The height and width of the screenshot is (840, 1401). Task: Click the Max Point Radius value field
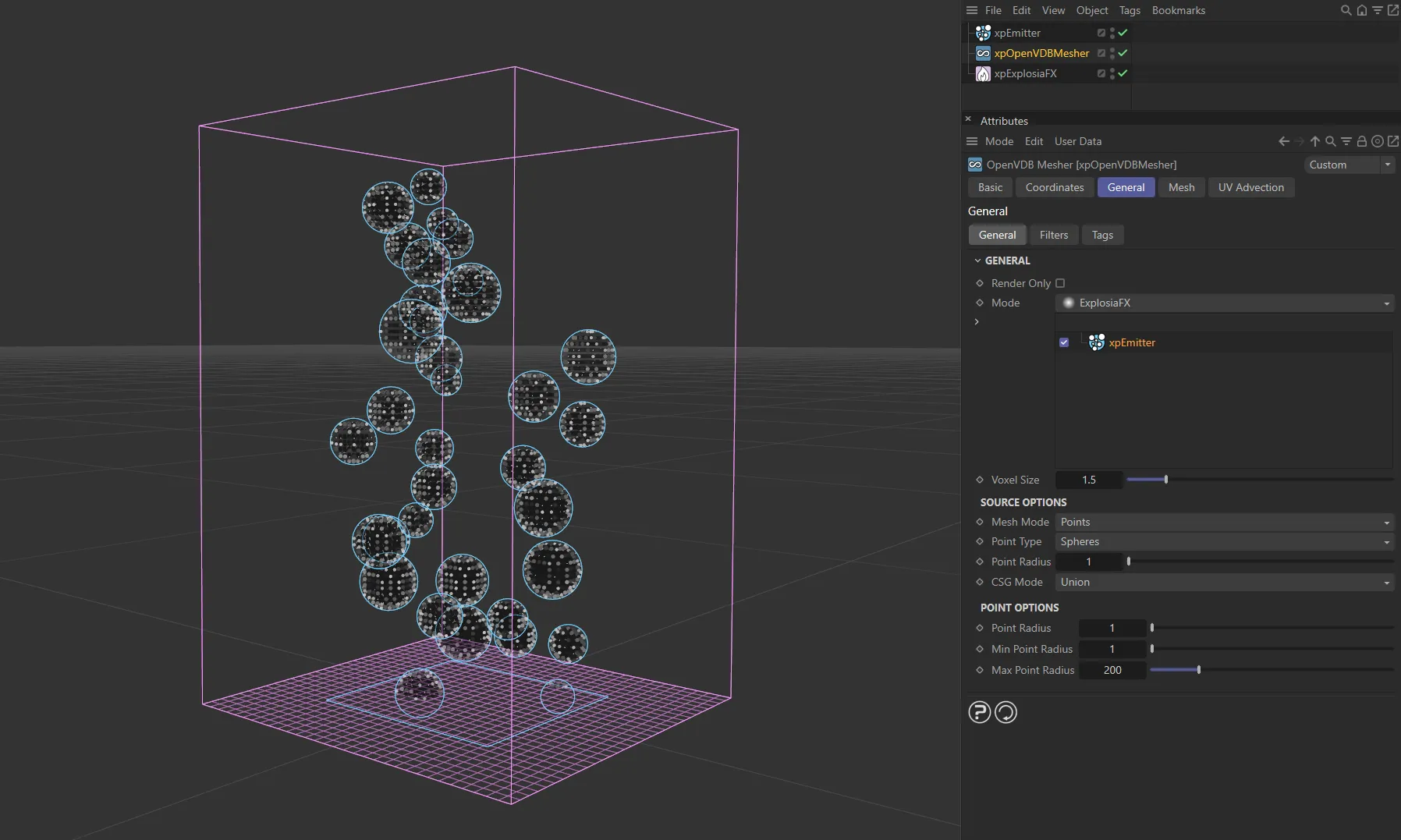pos(1112,670)
